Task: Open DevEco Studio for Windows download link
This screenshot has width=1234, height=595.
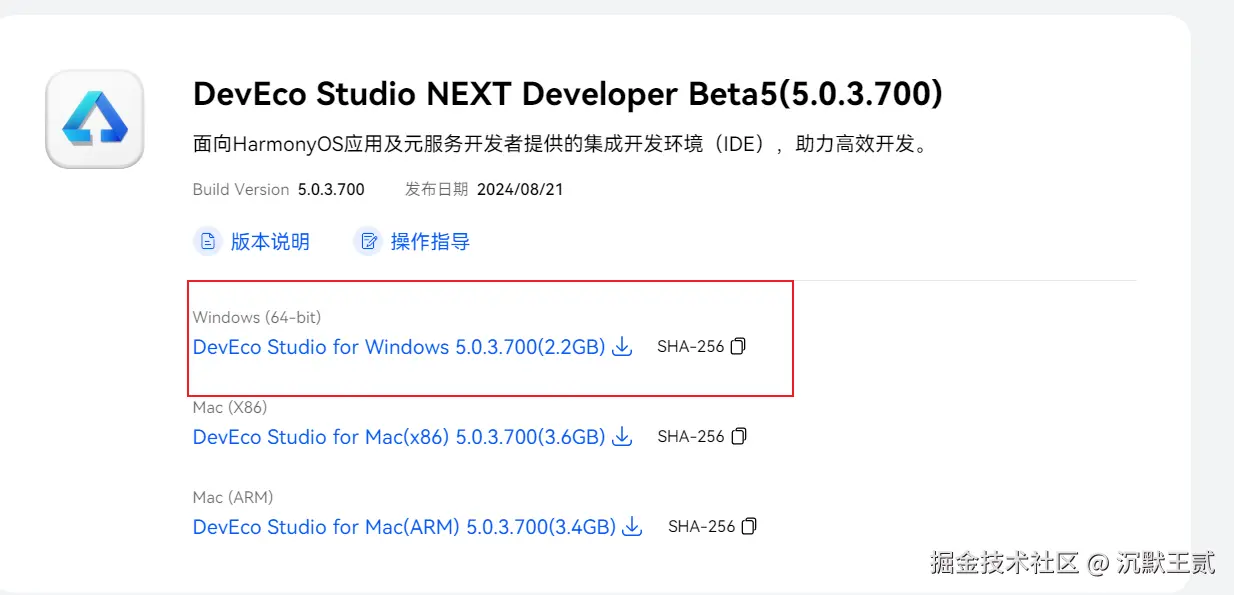Action: [x=399, y=347]
